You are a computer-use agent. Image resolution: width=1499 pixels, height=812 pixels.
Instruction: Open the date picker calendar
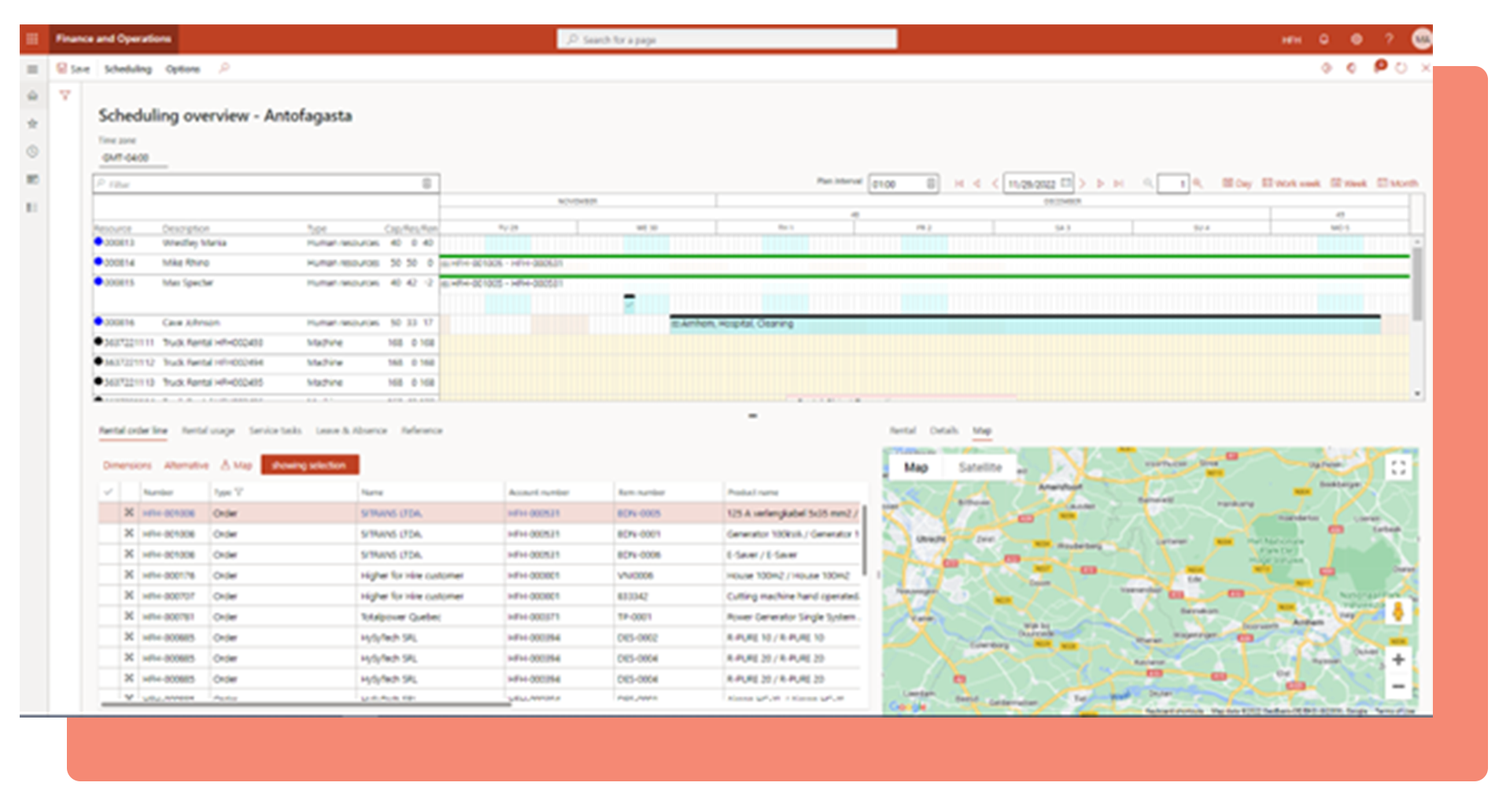pyautogui.click(x=1066, y=183)
